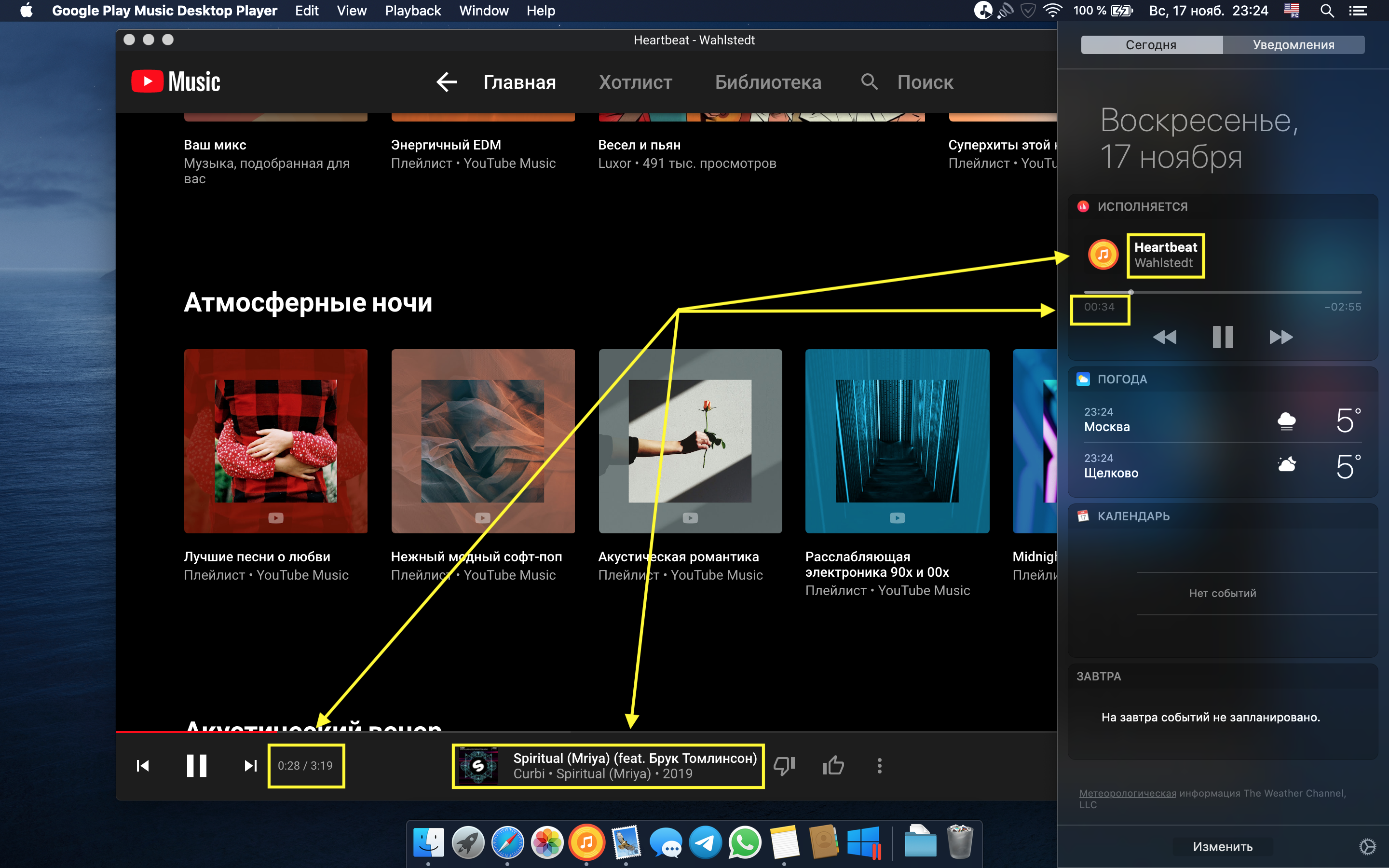Open the Playback menu in menu bar

click(x=413, y=10)
